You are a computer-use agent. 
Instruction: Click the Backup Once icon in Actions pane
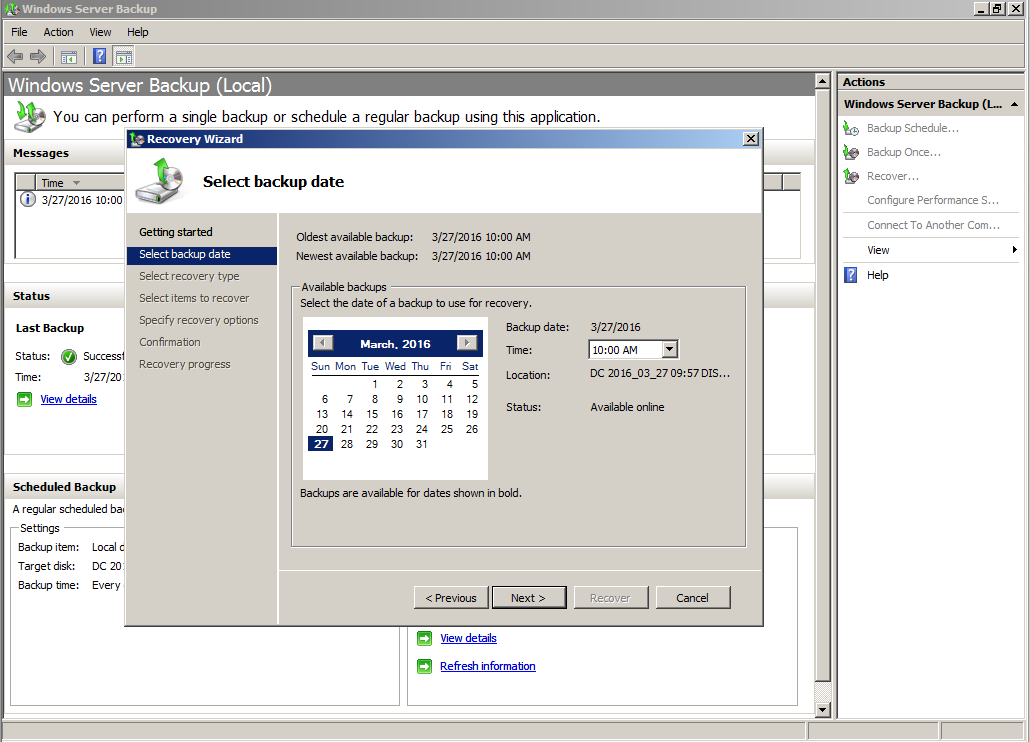[x=851, y=152]
